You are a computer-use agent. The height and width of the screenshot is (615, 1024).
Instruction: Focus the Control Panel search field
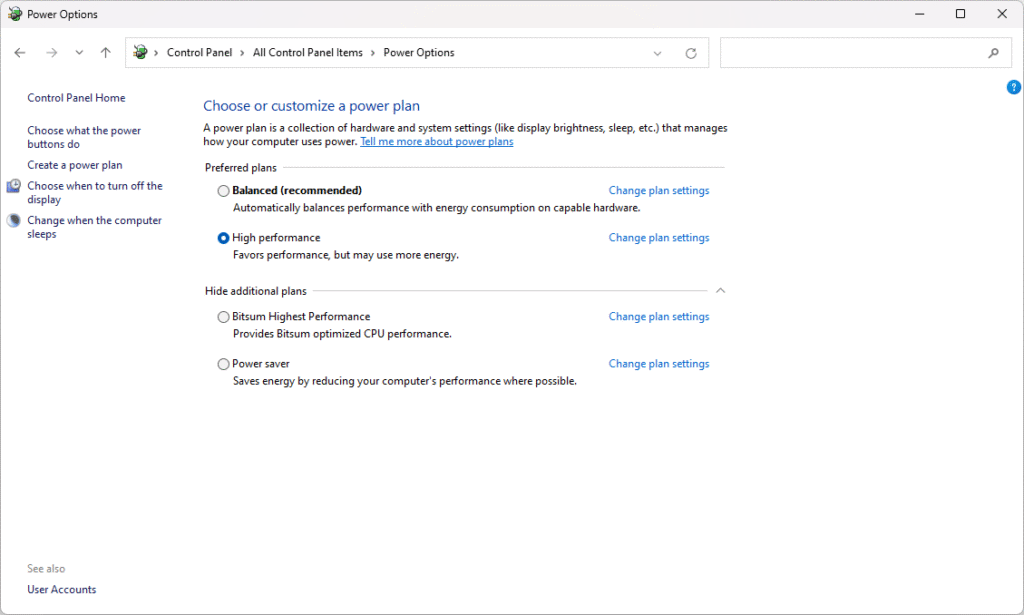(865, 53)
